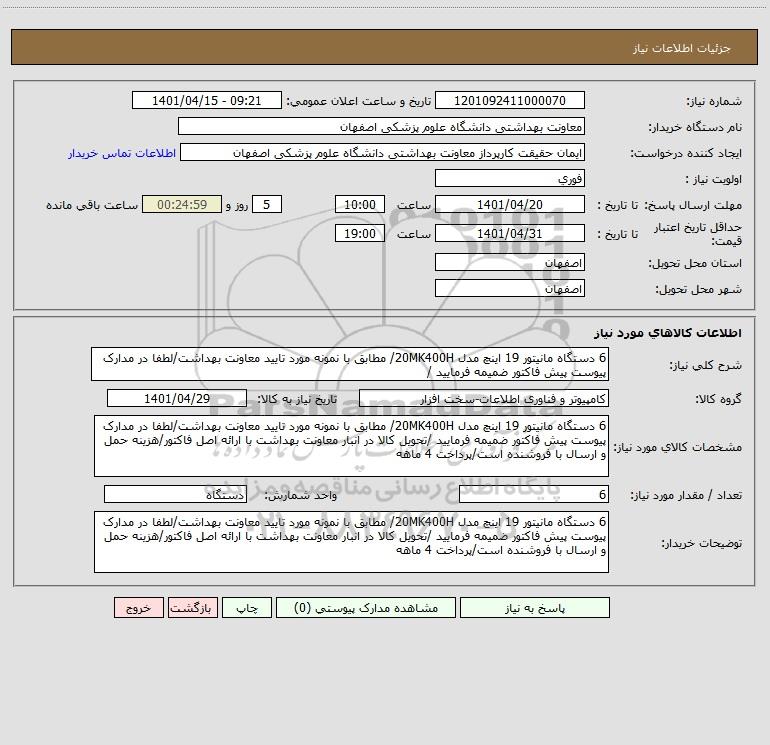Click label 'مشخصات کالای مورد نیاز:'

click(x=678, y=447)
